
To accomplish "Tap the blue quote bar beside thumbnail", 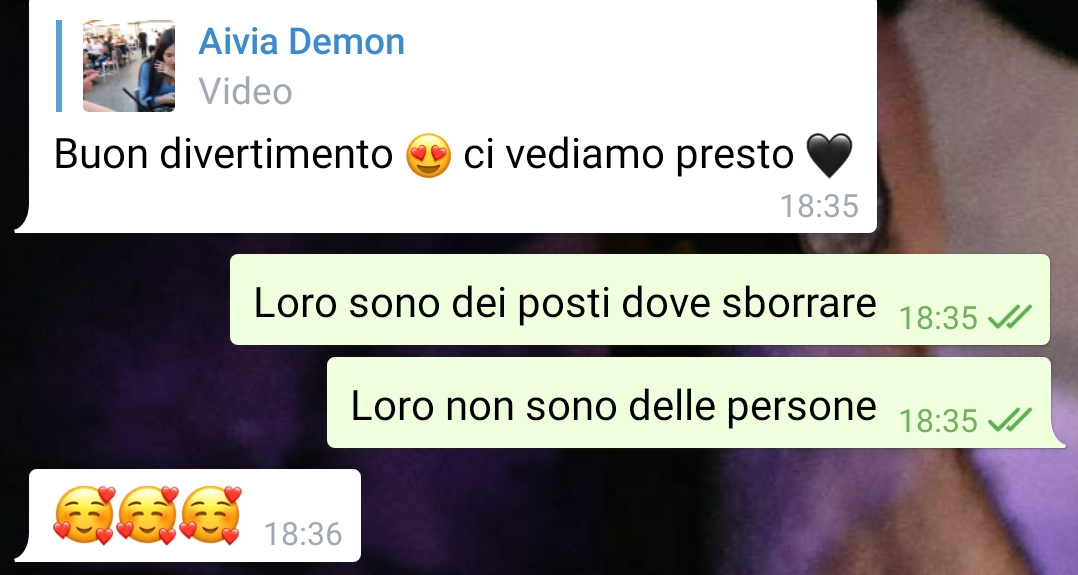I will click(59, 66).
